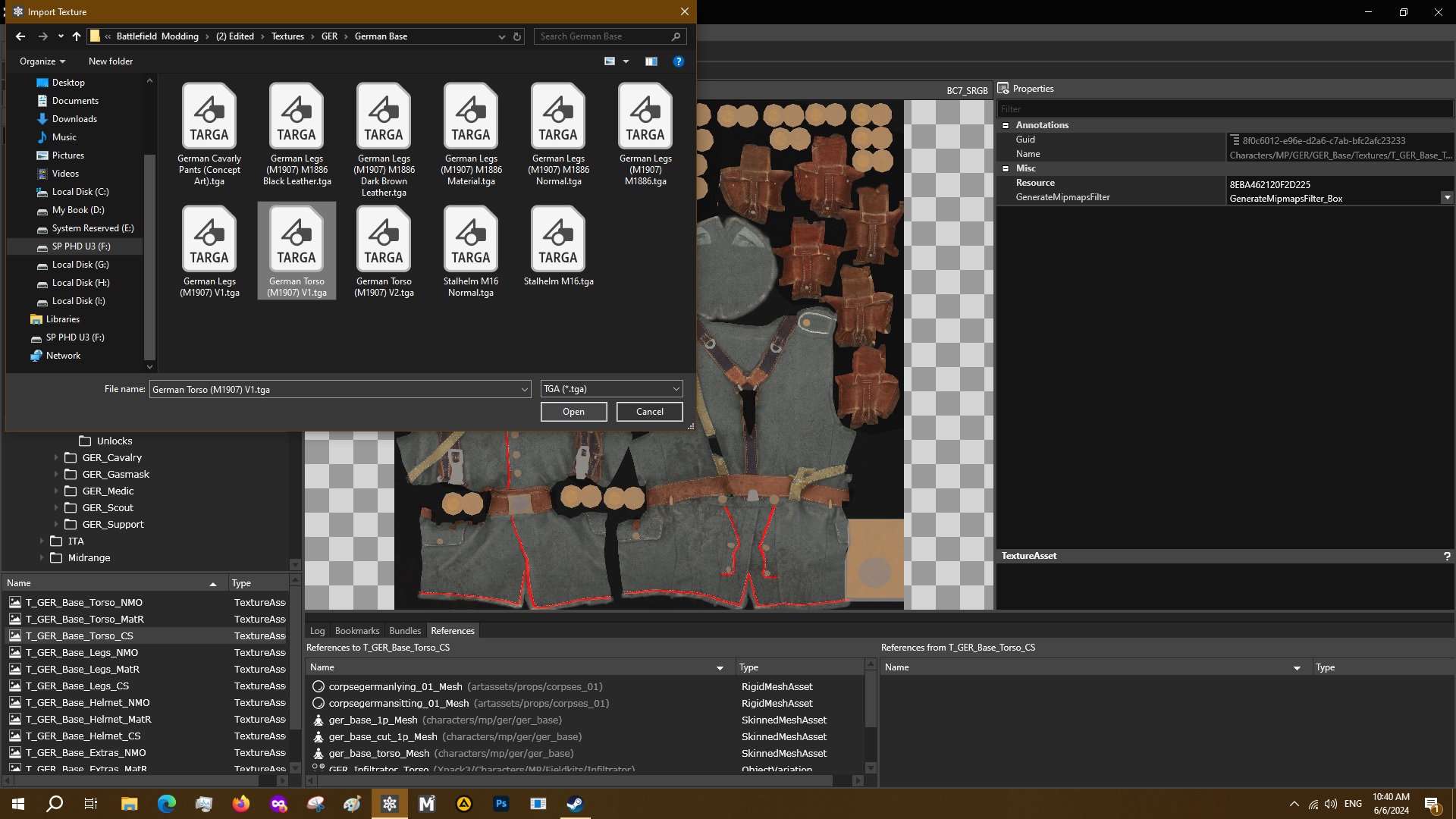Viewport: 1456px width, 819px height.
Task: Expand the GER_Cavalry folder
Action: pyautogui.click(x=56, y=458)
